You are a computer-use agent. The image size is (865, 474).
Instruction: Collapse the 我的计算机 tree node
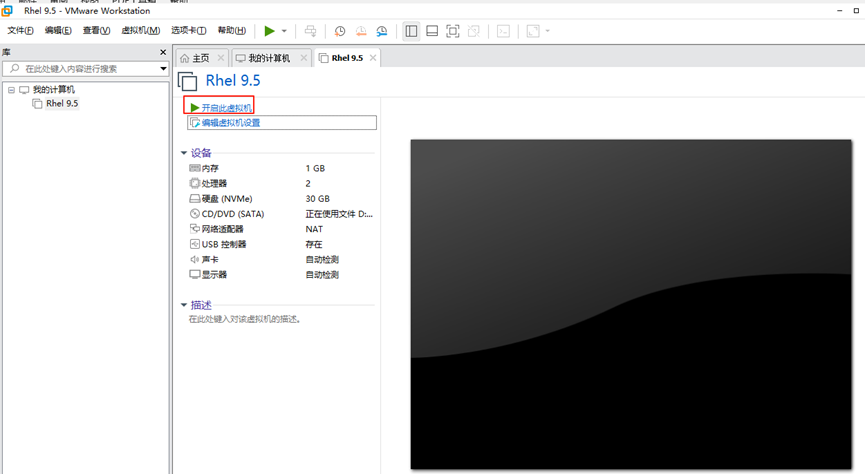[x=11, y=90]
